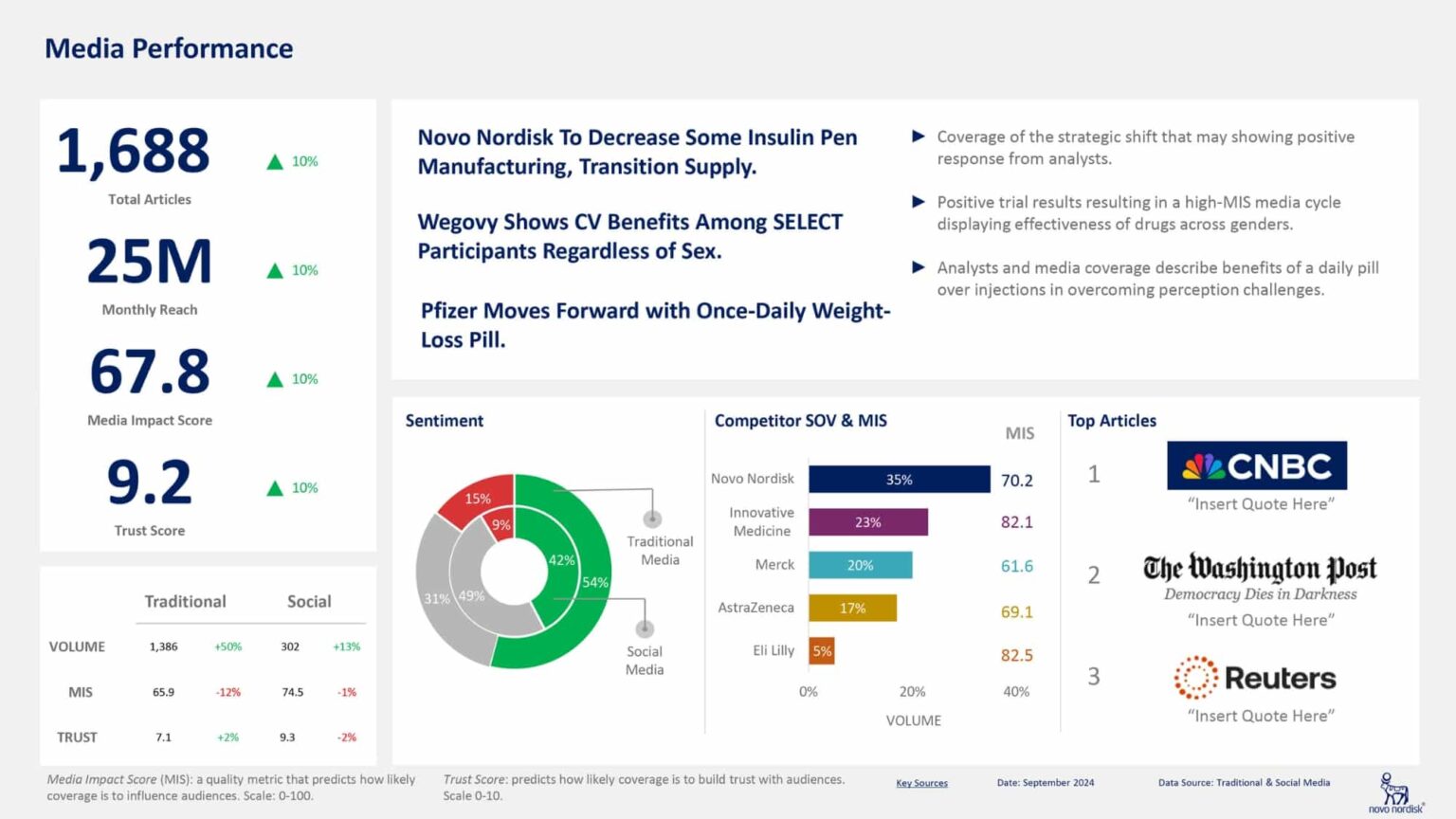1456x819 pixels.
Task: Click the CNBC logo in Top Articles
Action: coord(1256,465)
